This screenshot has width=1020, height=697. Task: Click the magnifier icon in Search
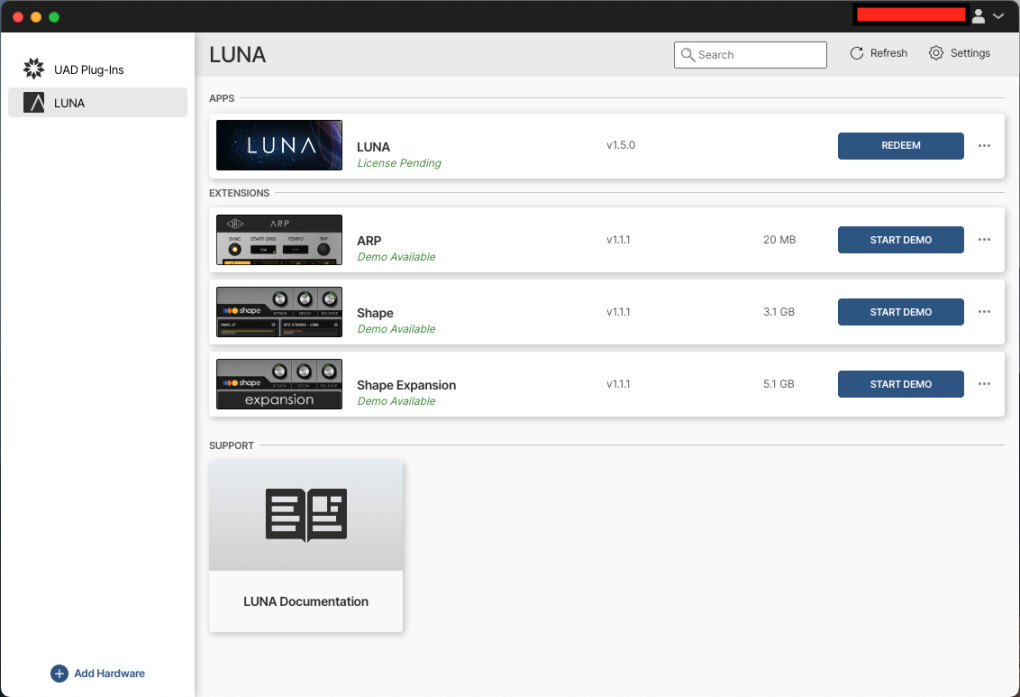688,55
